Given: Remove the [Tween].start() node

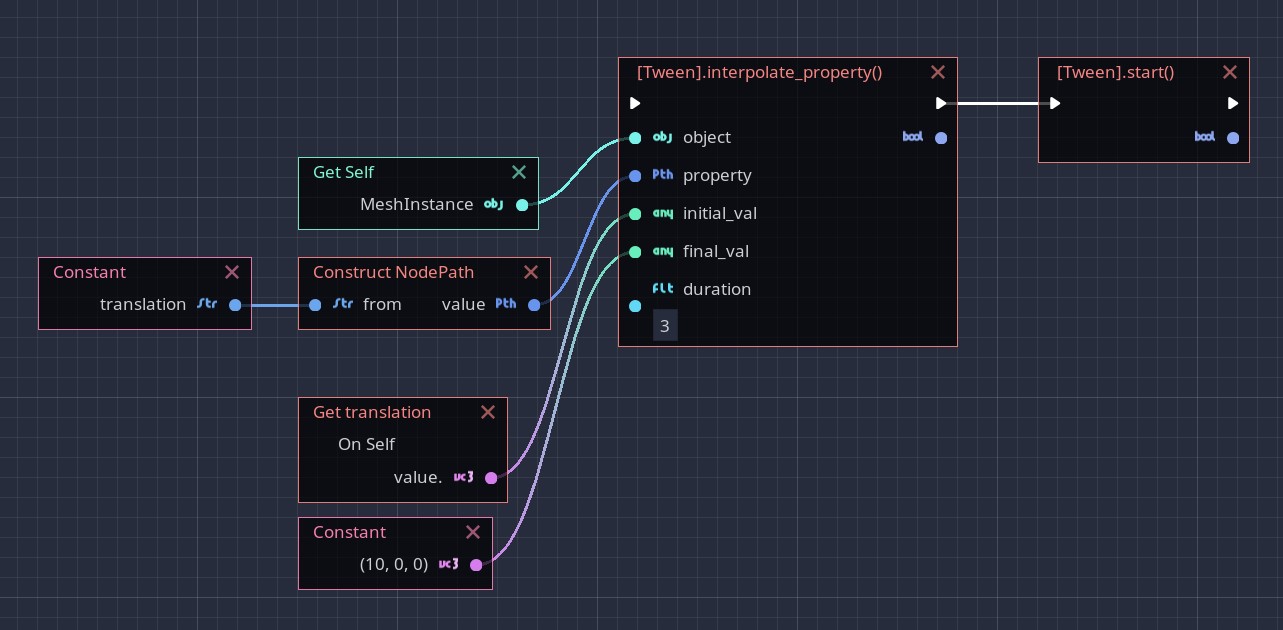Looking at the screenshot, I should click(1229, 72).
